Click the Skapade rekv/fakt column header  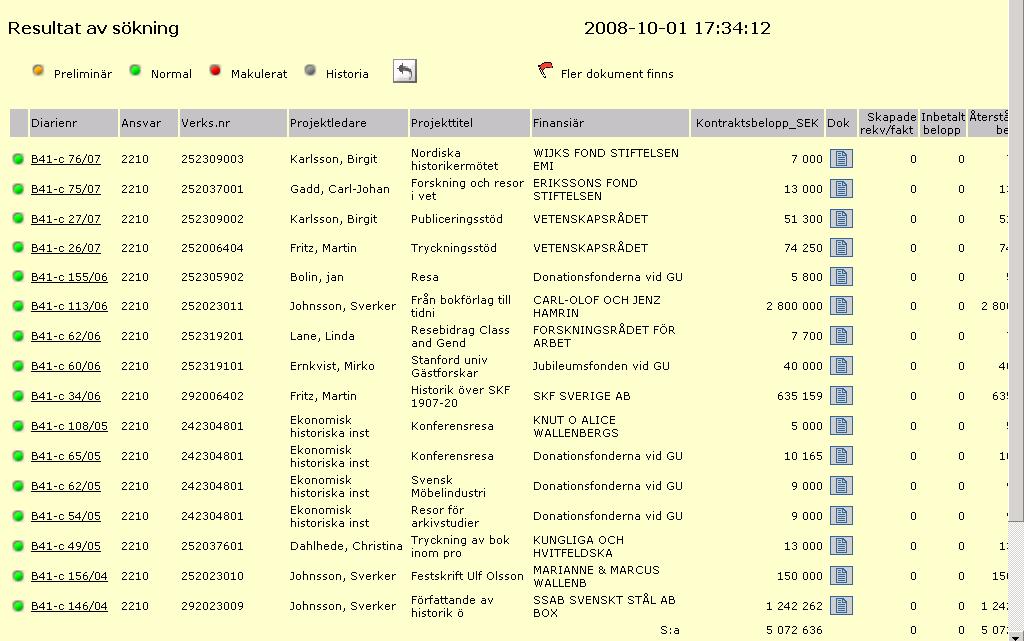click(888, 123)
